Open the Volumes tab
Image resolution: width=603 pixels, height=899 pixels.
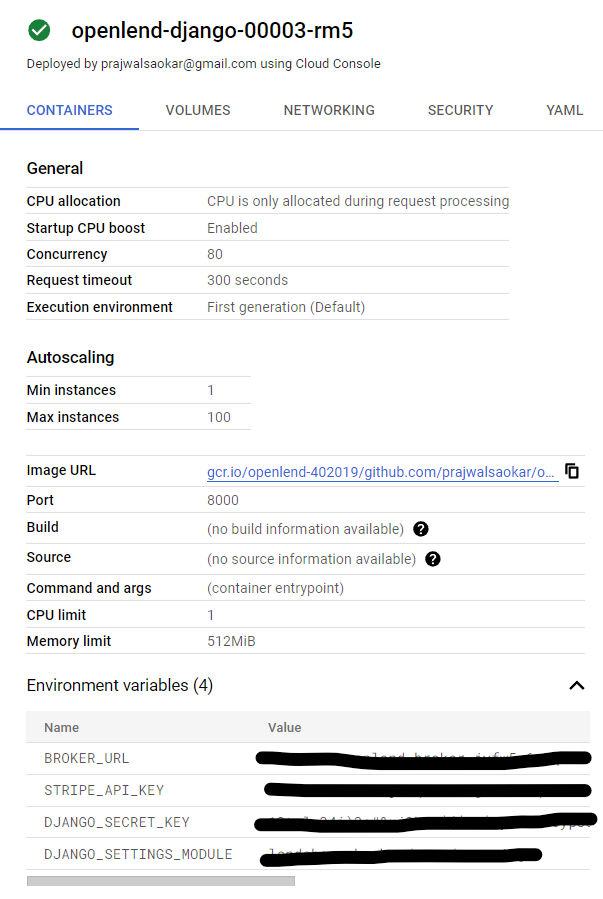198,111
